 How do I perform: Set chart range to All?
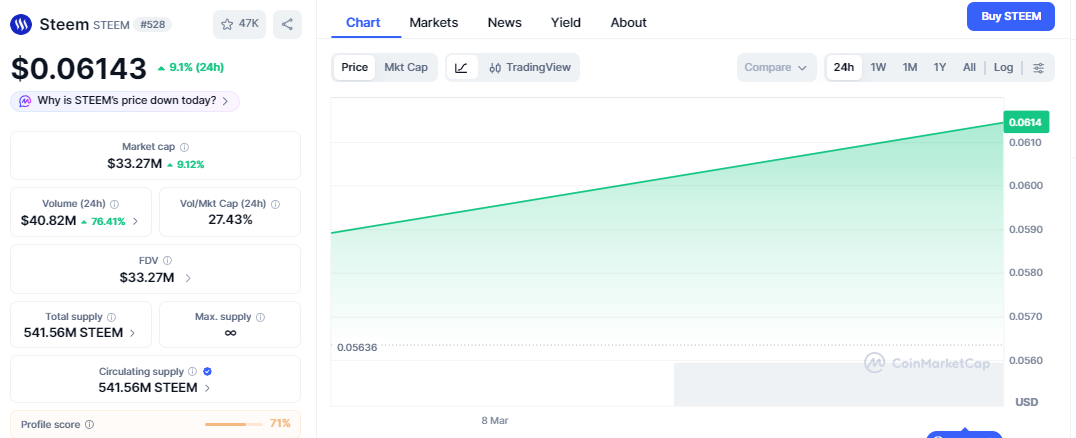click(969, 67)
